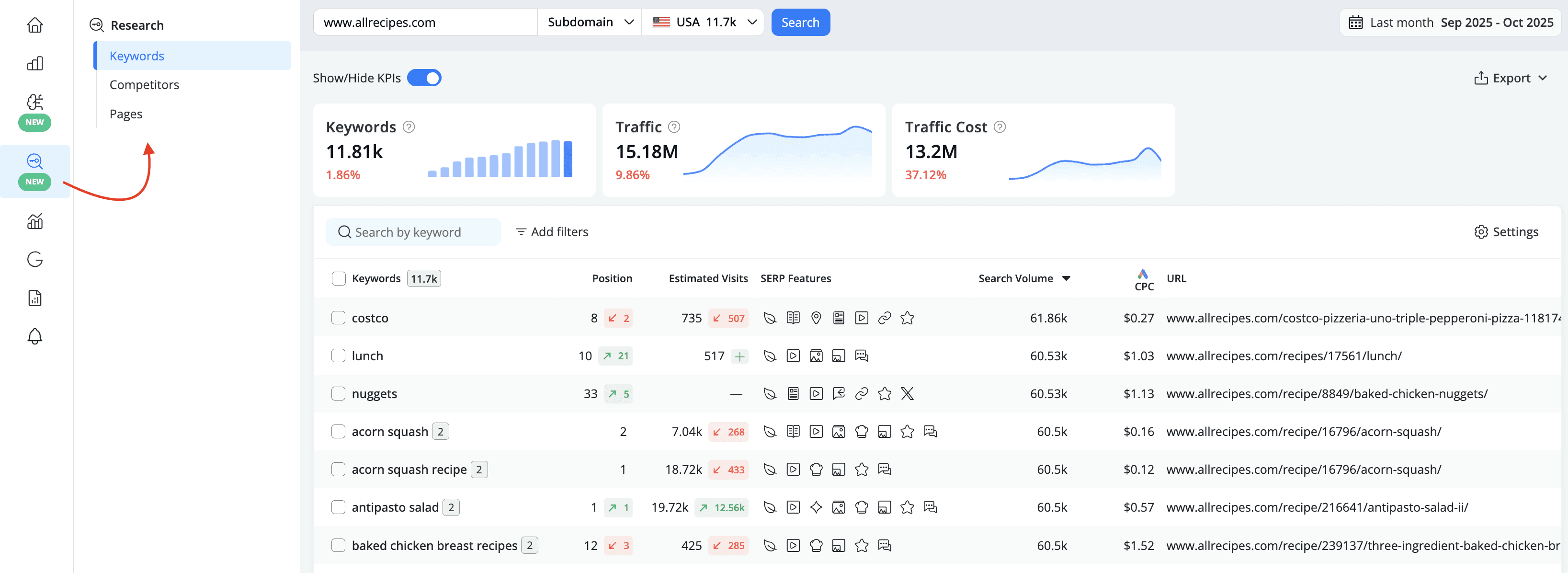
Task: Click the Search by keyword field
Action: [413, 232]
